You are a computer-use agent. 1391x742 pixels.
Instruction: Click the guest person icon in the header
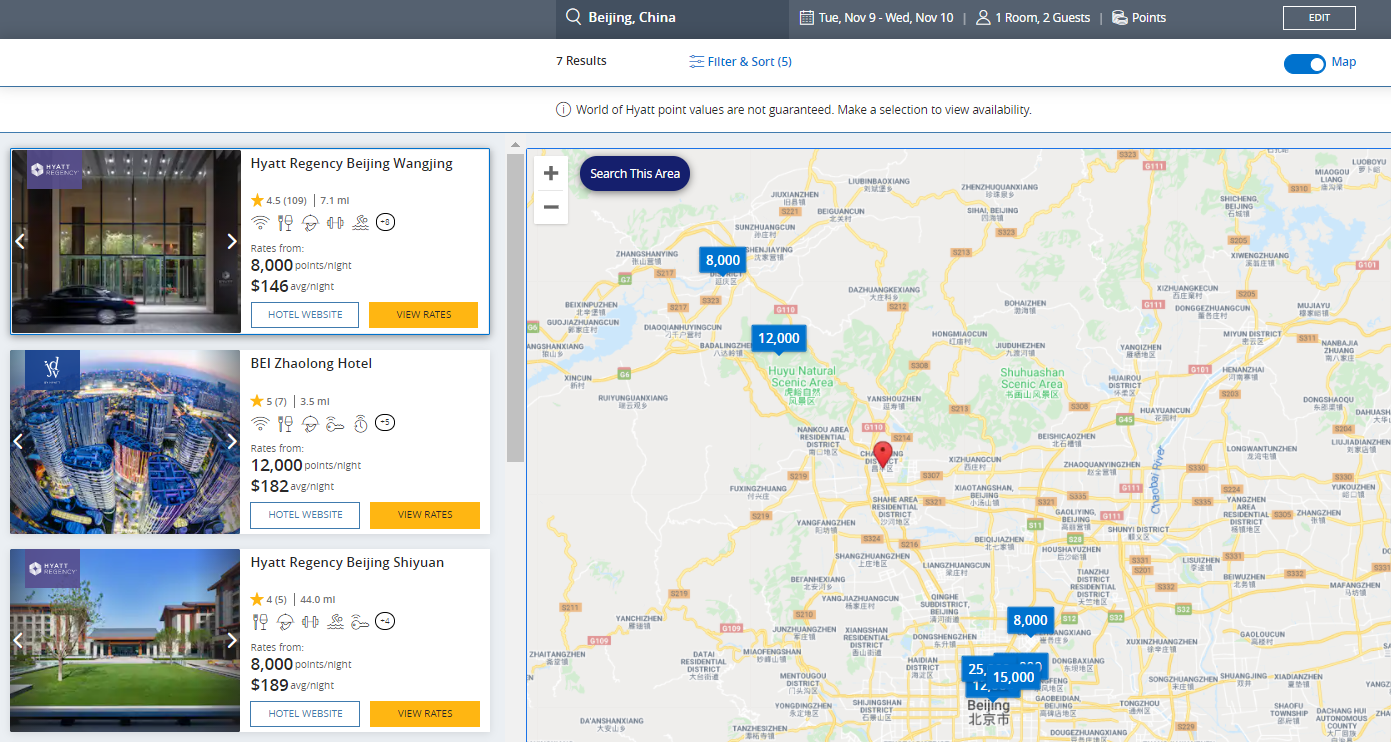pos(983,17)
